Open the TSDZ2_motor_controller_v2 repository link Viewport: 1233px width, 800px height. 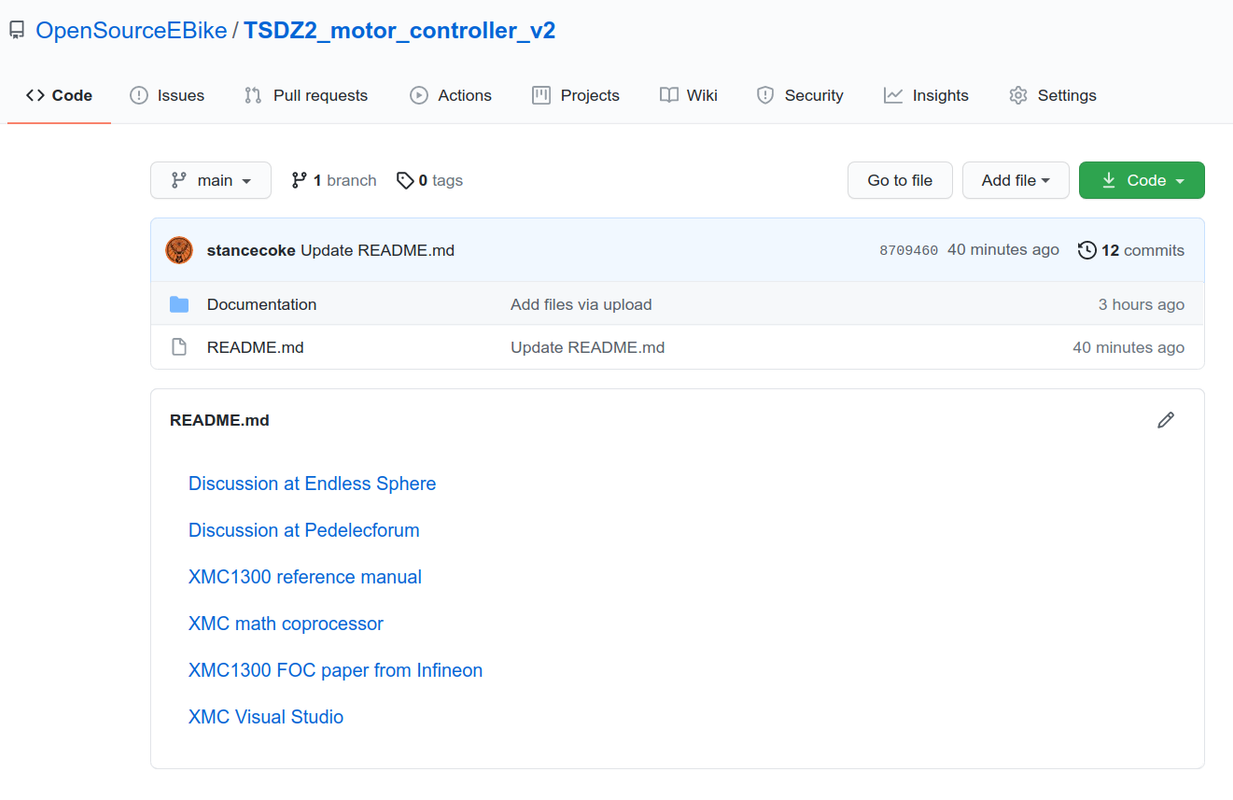[x=399, y=31]
